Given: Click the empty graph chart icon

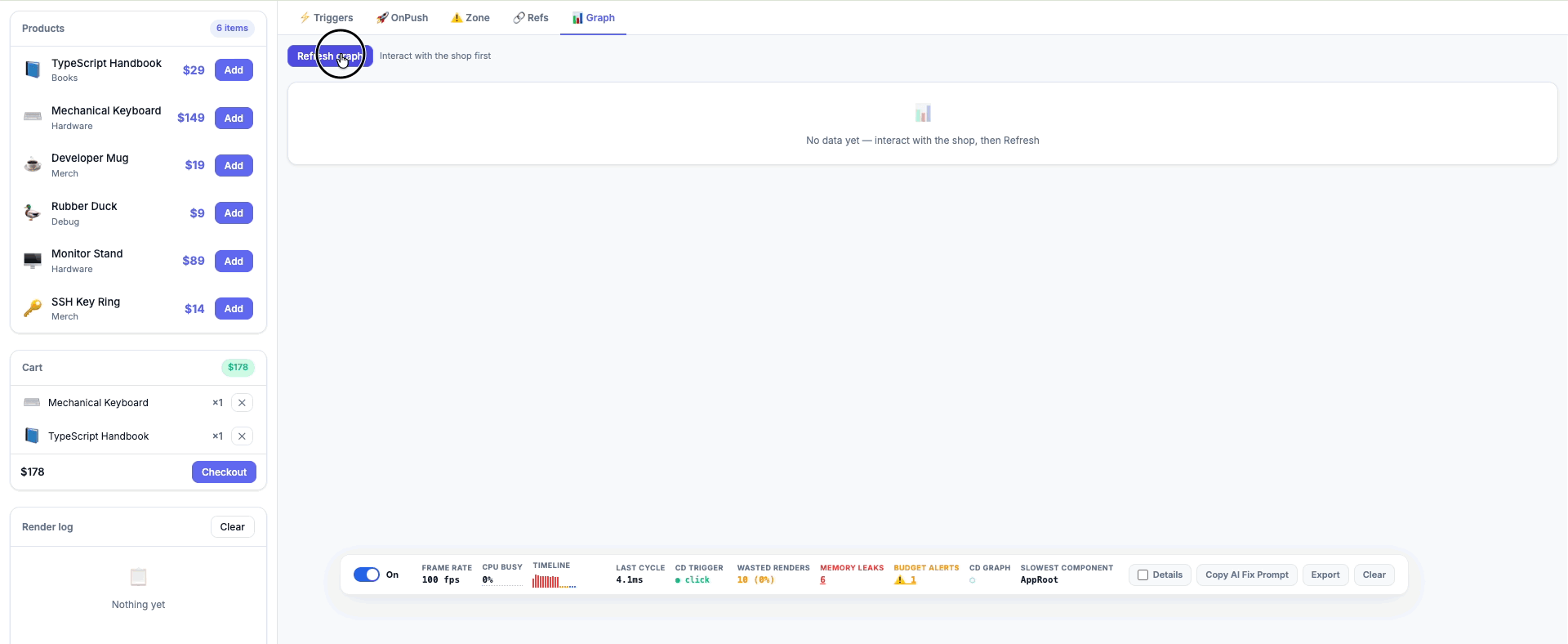Looking at the screenshot, I should [923, 113].
